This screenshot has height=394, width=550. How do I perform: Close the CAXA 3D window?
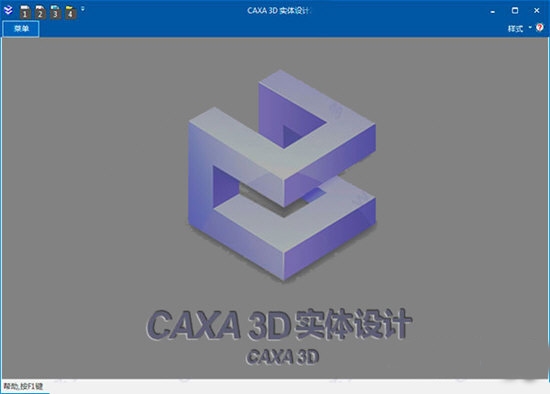point(536,11)
